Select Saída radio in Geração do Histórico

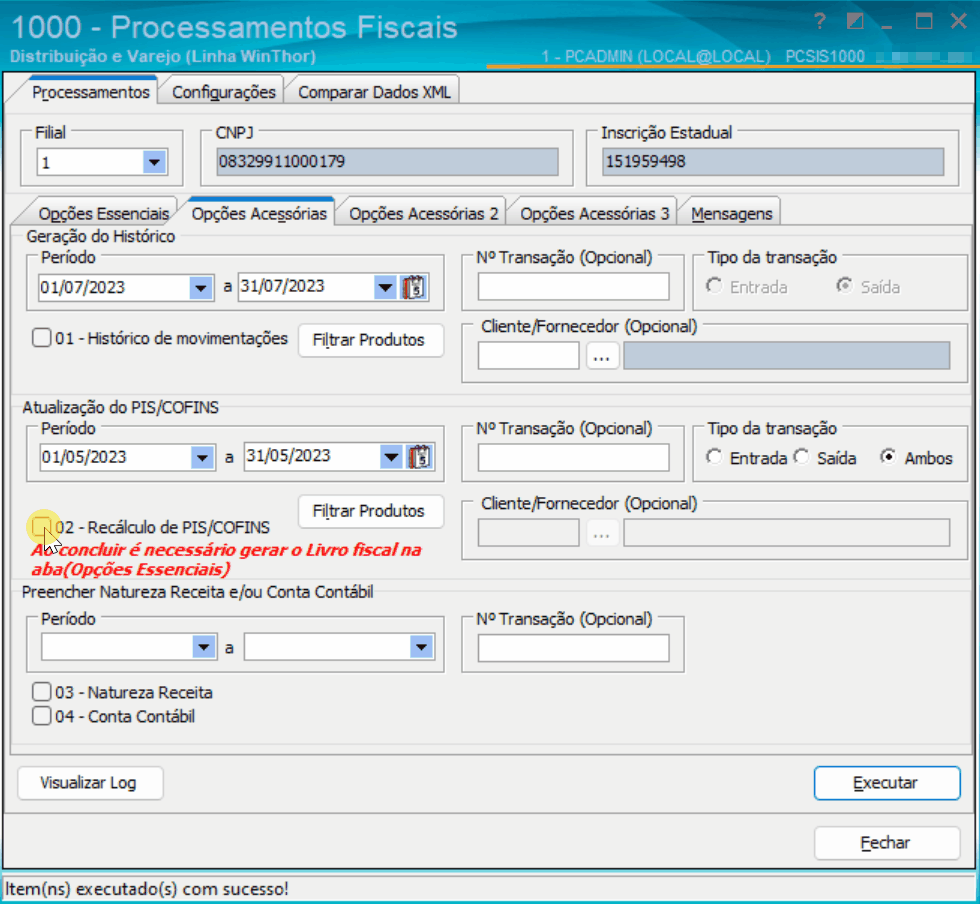[844, 286]
